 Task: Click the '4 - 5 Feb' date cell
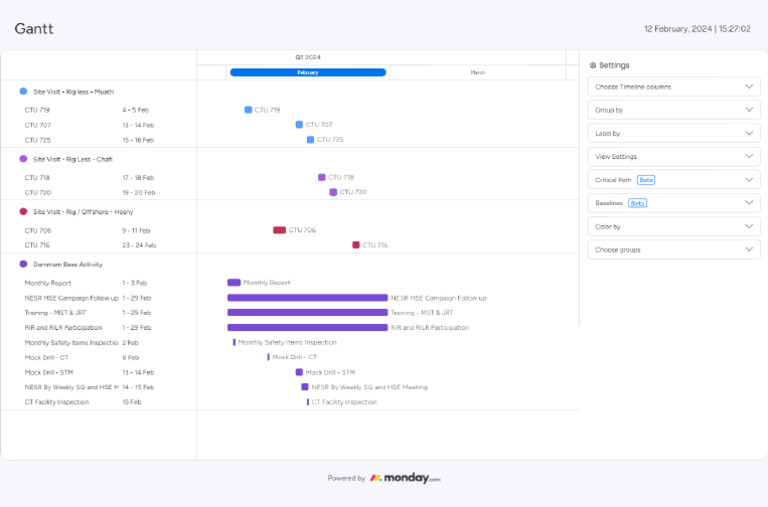pos(136,110)
